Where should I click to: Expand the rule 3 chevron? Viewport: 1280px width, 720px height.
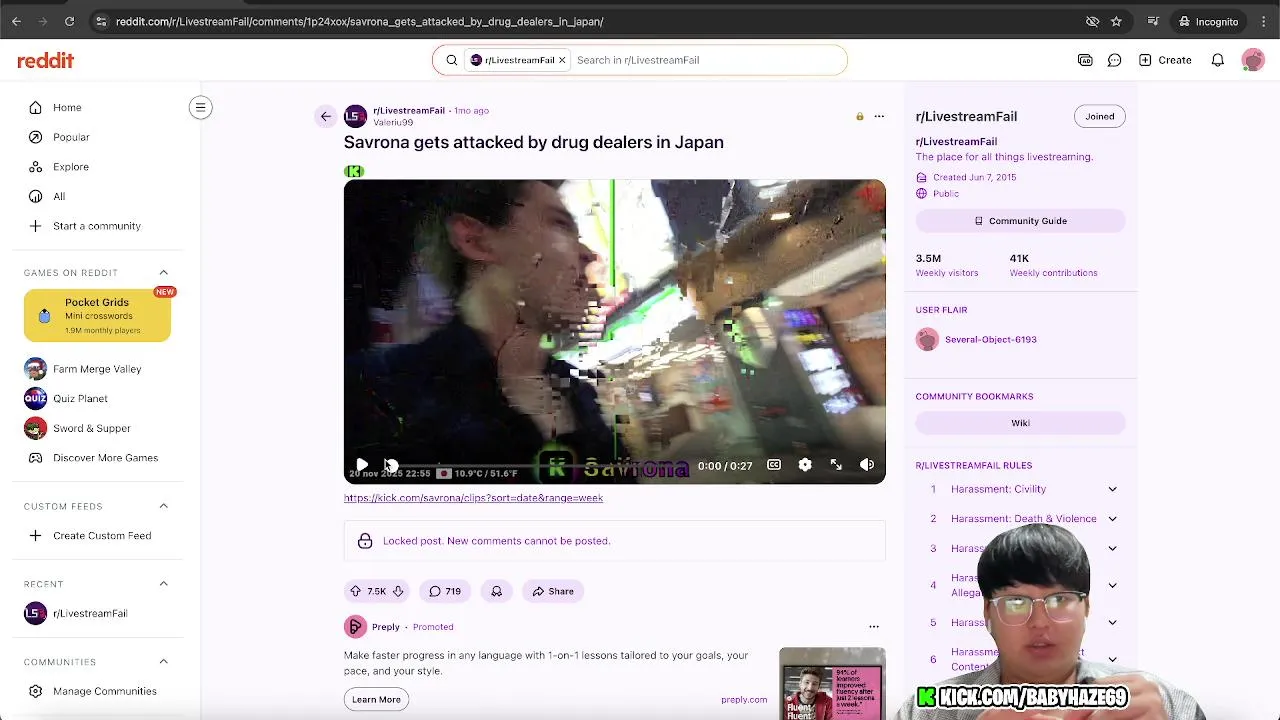[x=1112, y=548]
